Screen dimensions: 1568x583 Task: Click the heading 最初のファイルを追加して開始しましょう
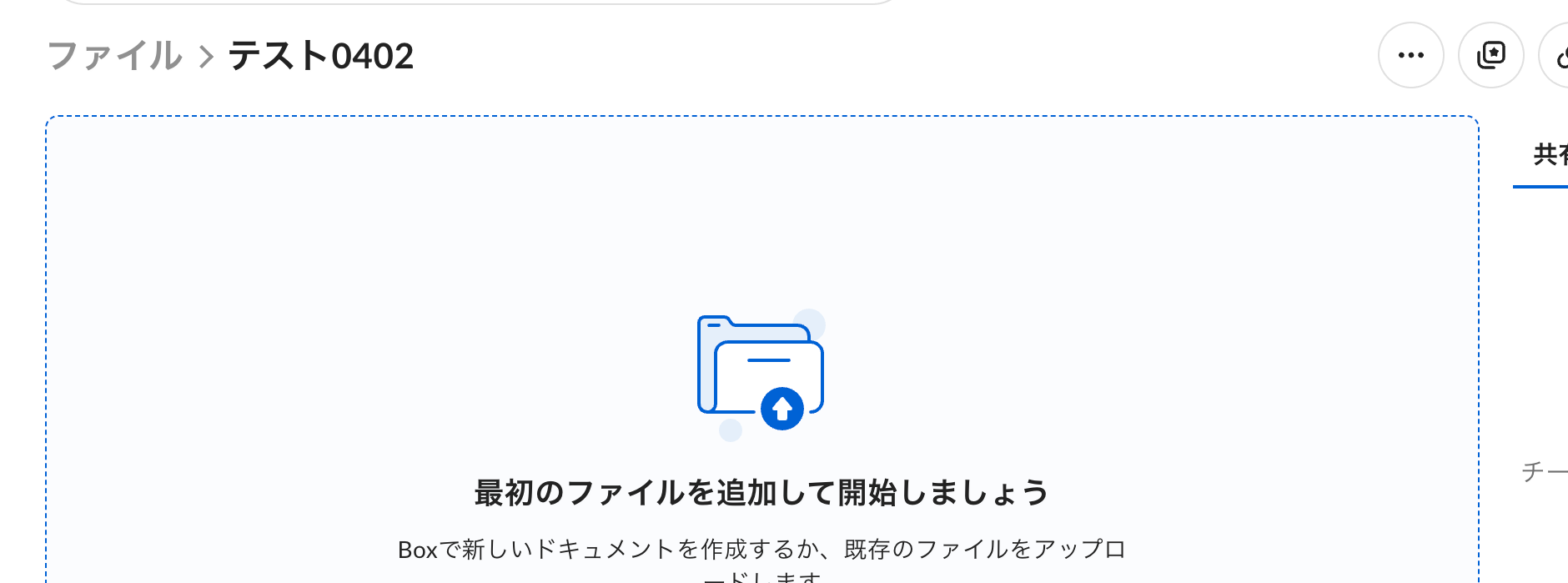[x=761, y=492]
